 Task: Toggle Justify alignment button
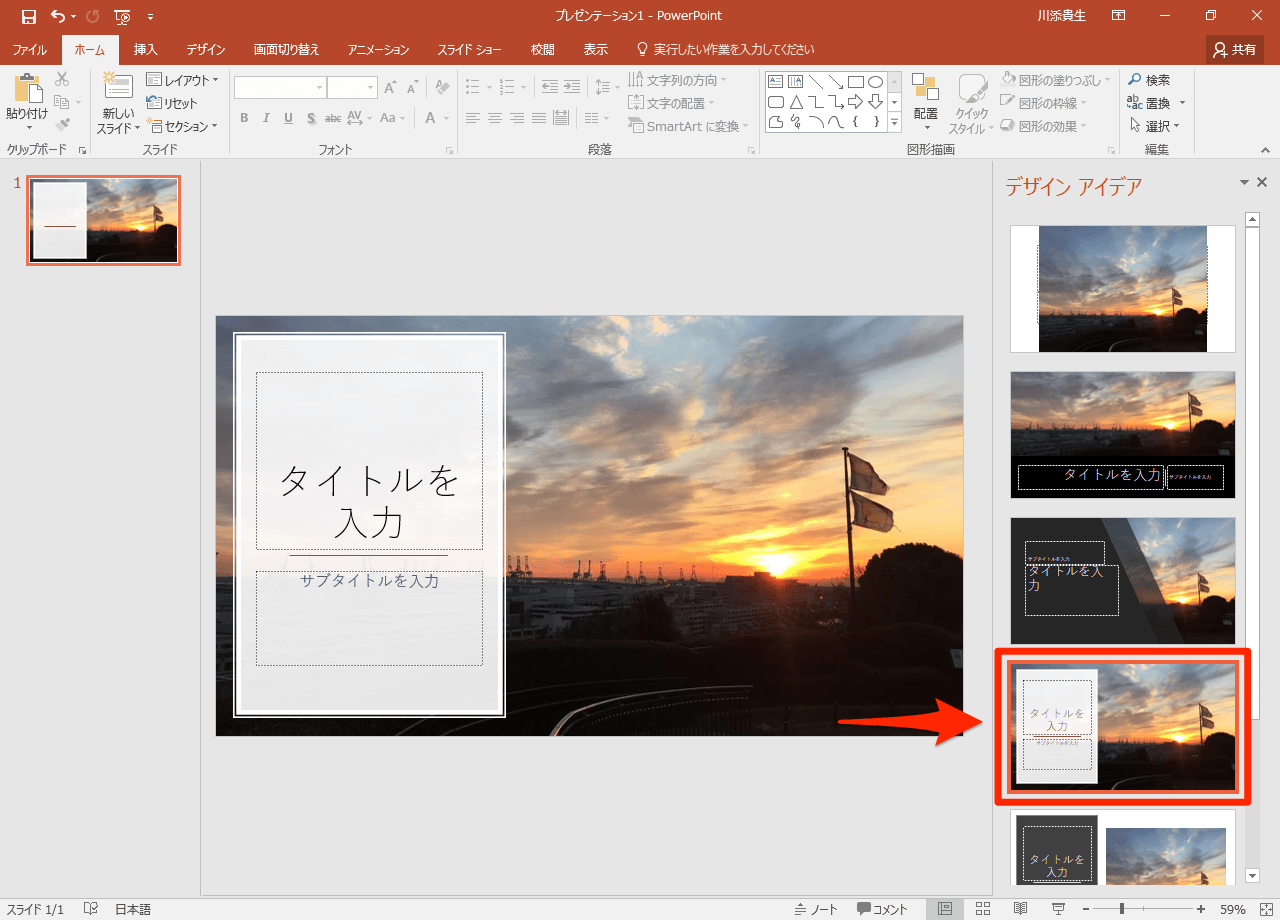coord(539,118)
